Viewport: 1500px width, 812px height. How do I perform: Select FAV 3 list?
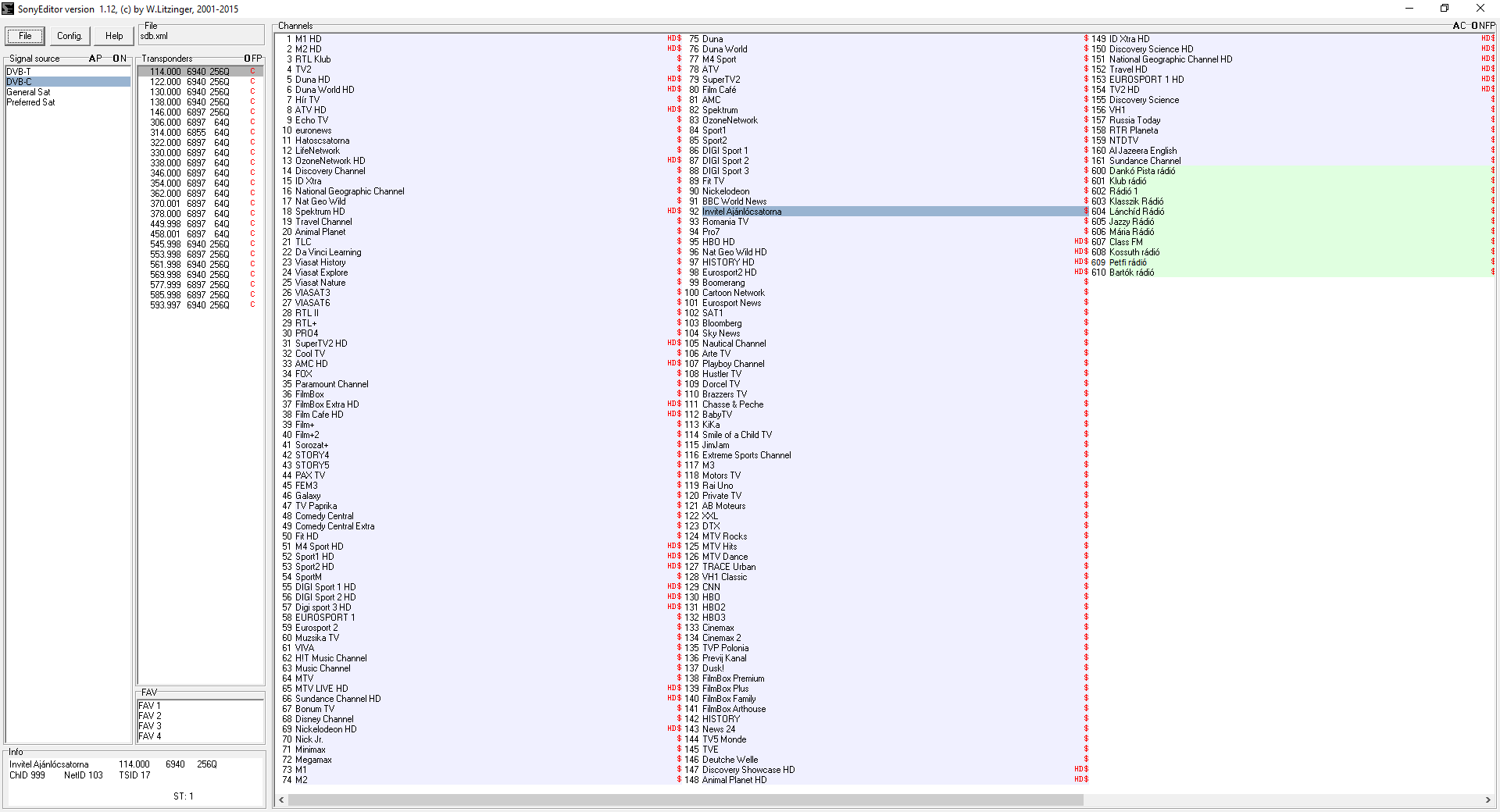coord(201,726)
